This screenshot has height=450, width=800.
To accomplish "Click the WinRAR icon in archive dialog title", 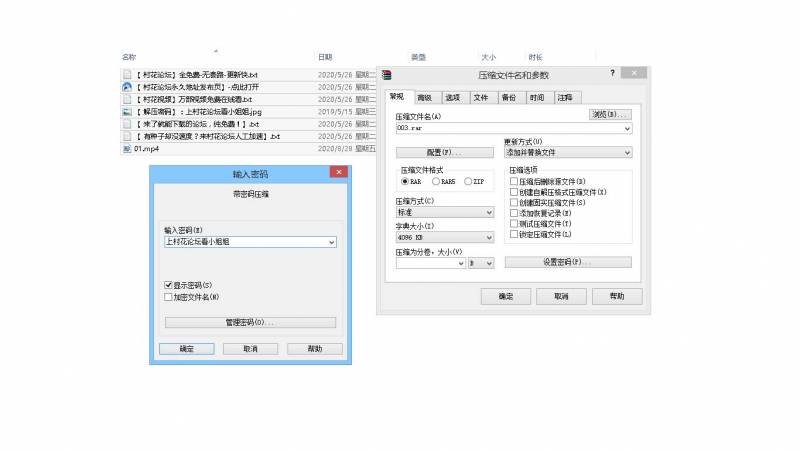I will coord(387,76).
